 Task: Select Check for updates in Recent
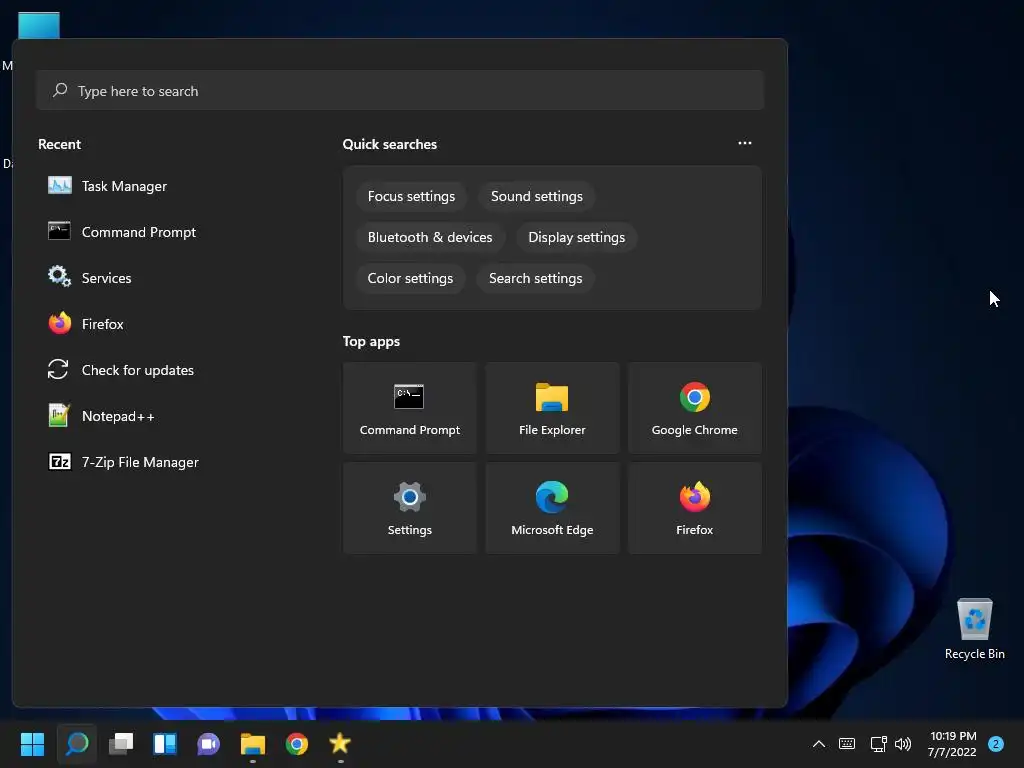(x=121, y=370)
